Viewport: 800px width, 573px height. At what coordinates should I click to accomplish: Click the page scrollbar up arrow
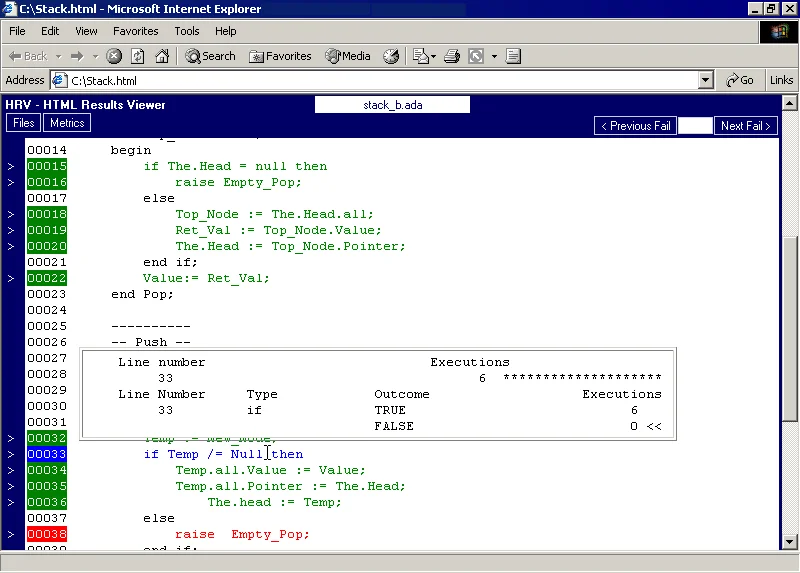[x=789, y=103]
